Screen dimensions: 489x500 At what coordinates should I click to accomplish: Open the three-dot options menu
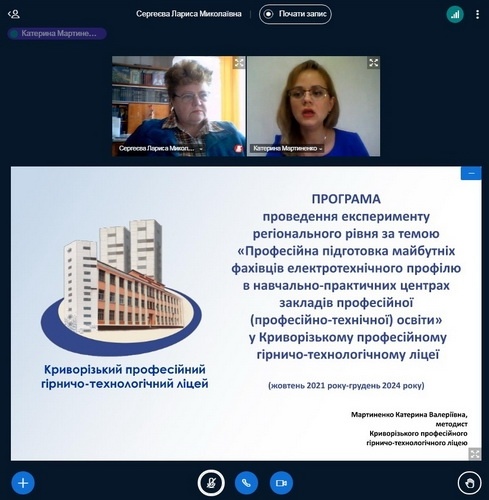tap(478, 14)
